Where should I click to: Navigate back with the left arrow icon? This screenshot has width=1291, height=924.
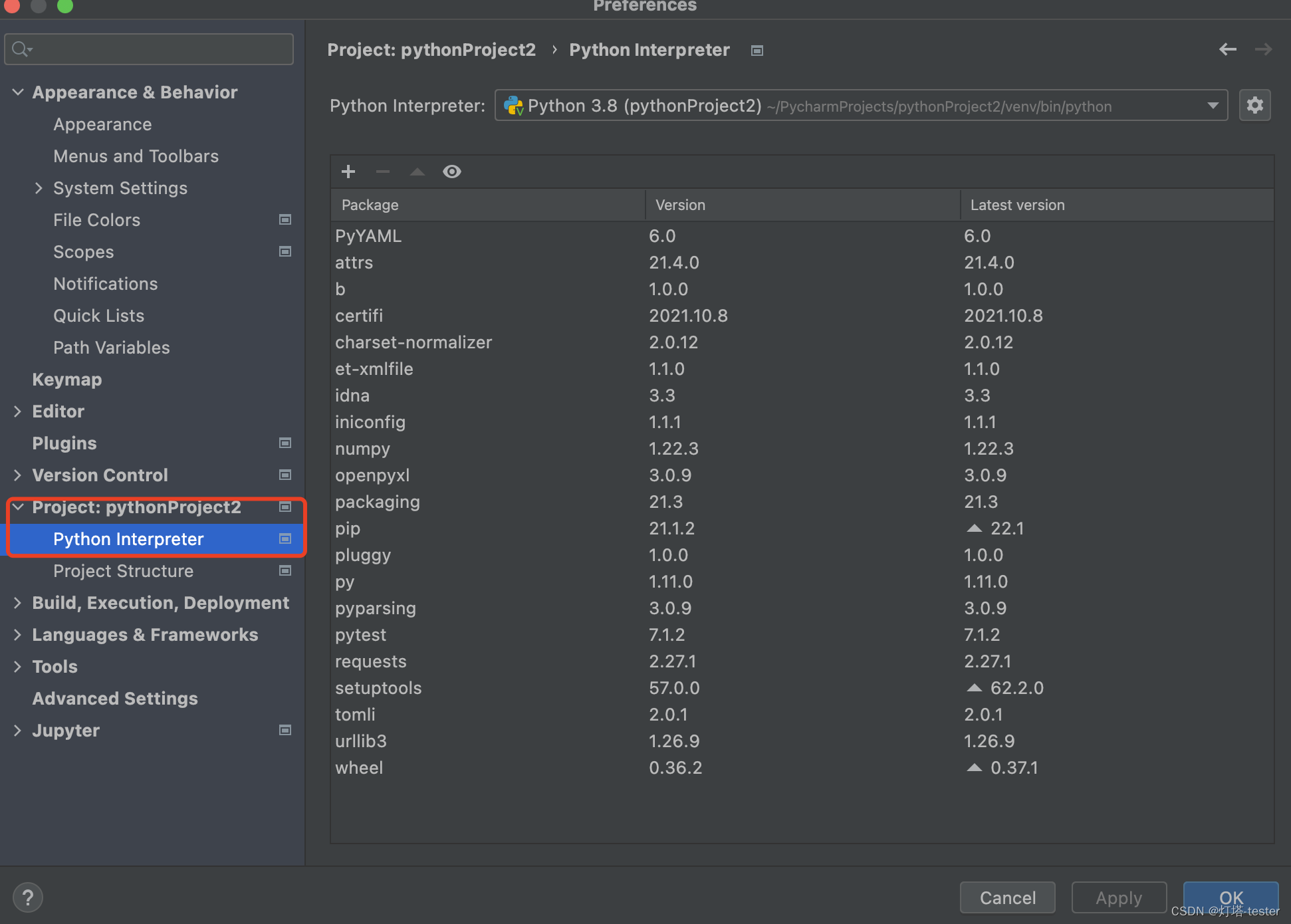(x=1228, y=49)
